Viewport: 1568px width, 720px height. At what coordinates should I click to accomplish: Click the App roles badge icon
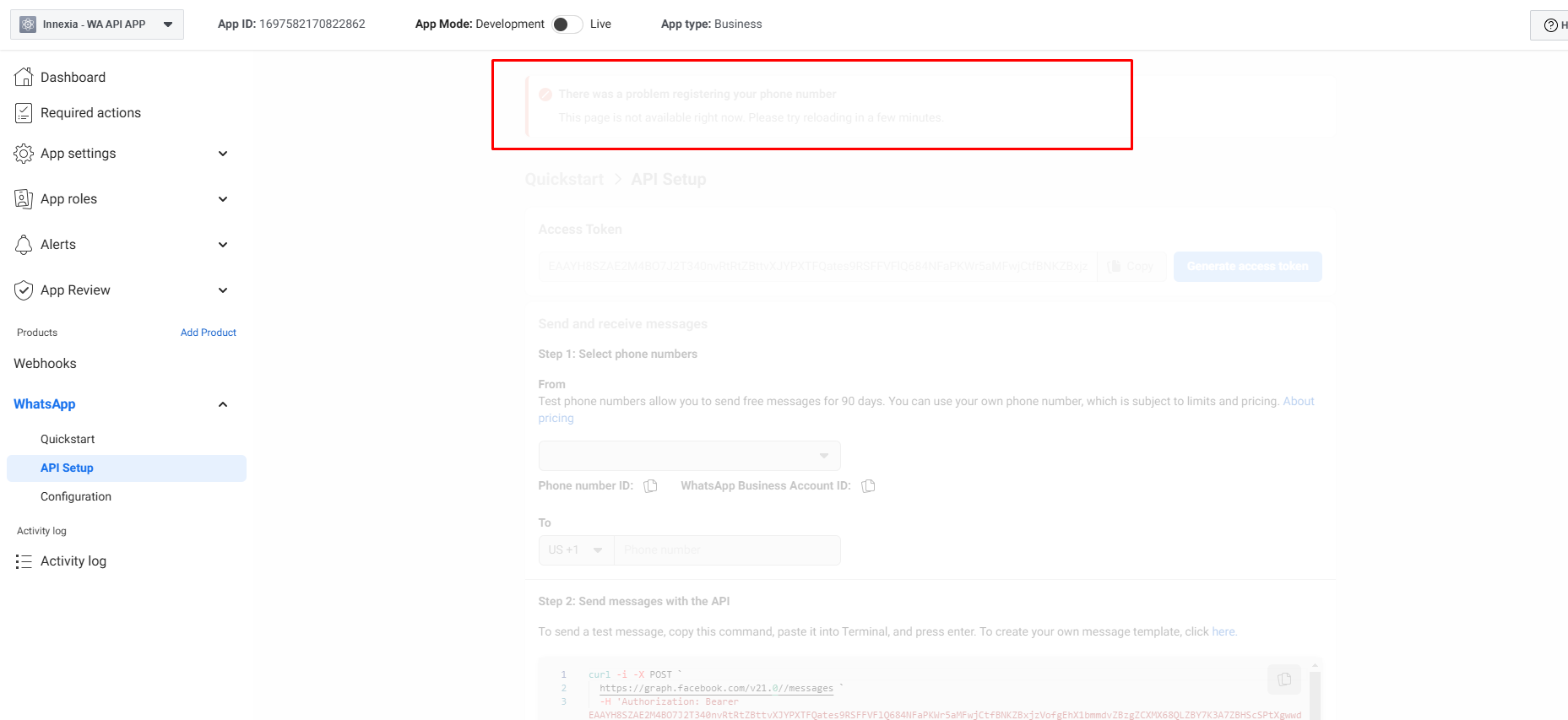24,199
